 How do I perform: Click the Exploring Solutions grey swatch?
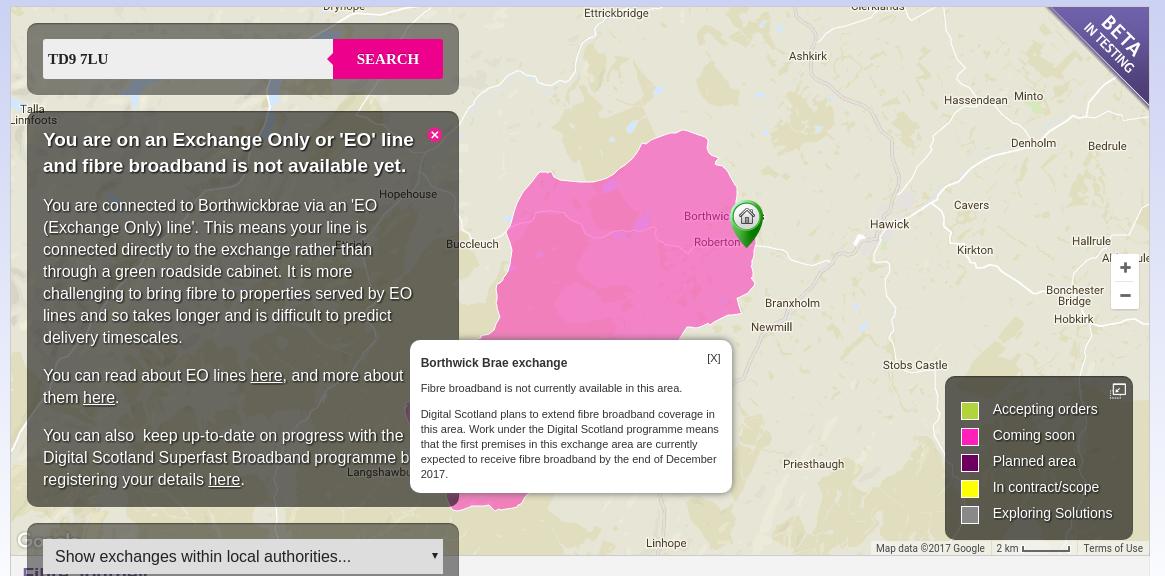[x=970, y=514]
